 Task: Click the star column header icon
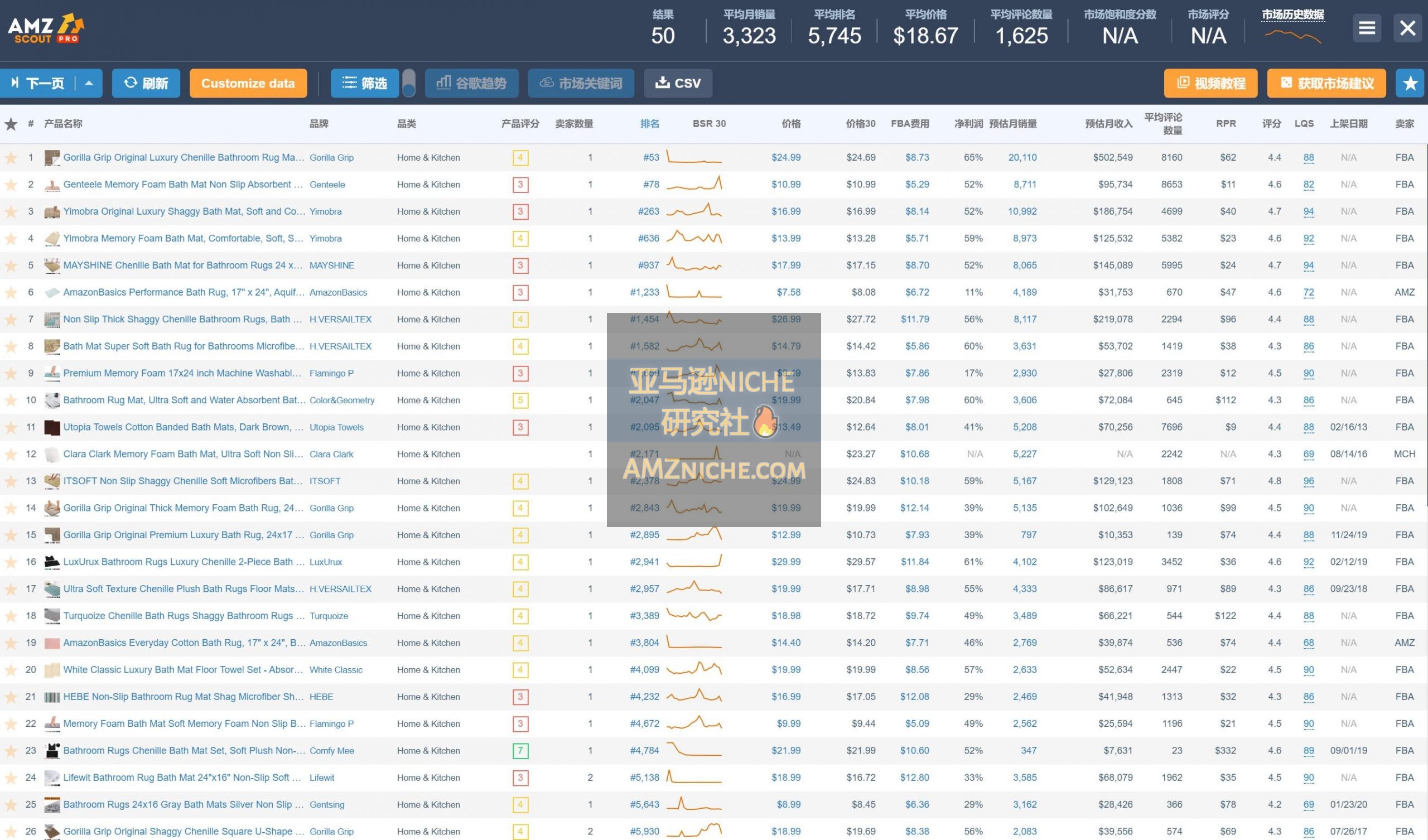click(x=11, y=124)
